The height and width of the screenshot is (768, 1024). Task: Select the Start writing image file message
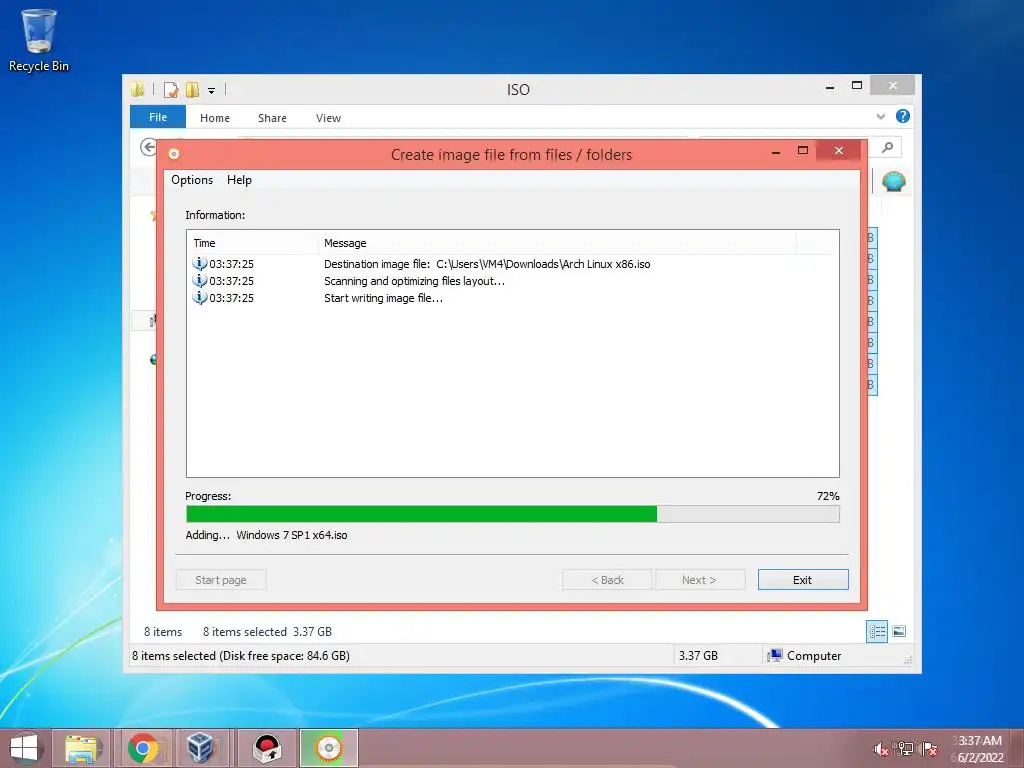tap(383, 298)
